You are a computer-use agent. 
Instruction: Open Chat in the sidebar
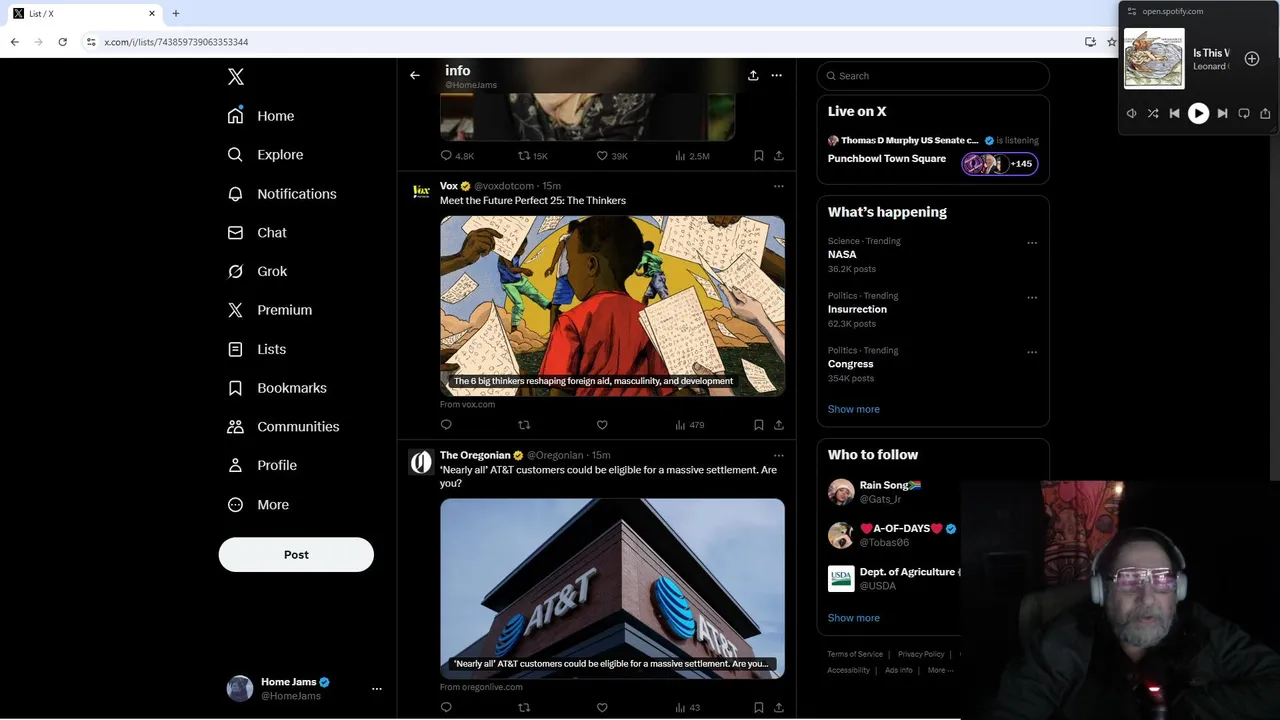[257, 233]
